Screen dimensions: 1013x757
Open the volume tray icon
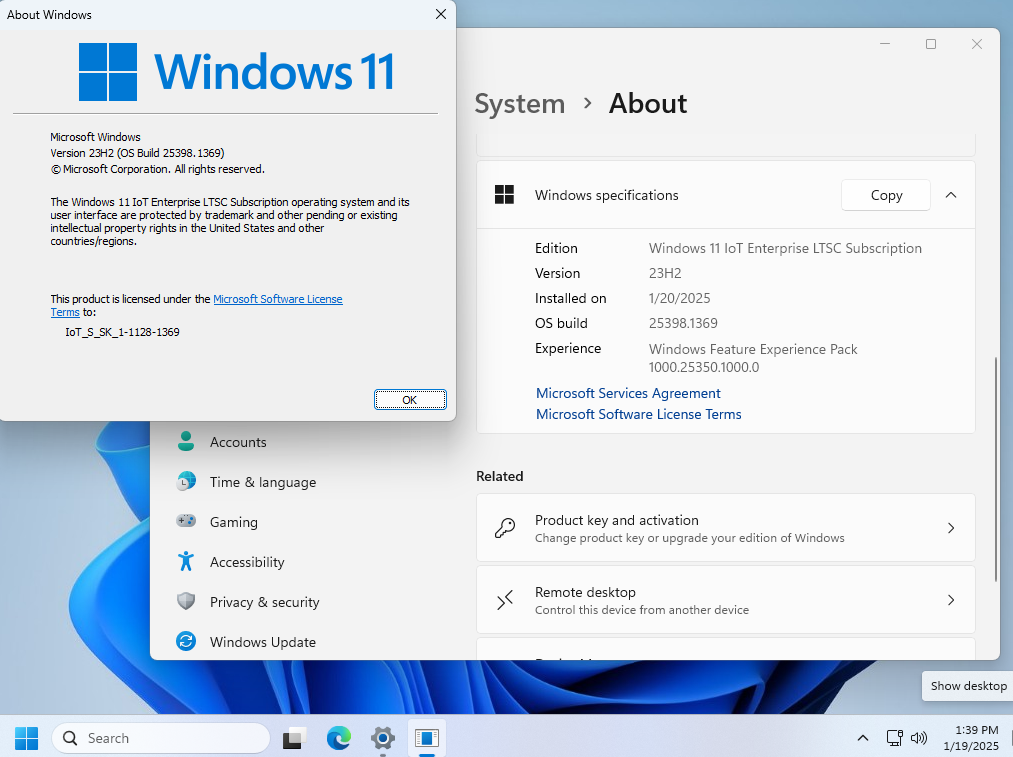pyautogui.click(x=919, y=738)
